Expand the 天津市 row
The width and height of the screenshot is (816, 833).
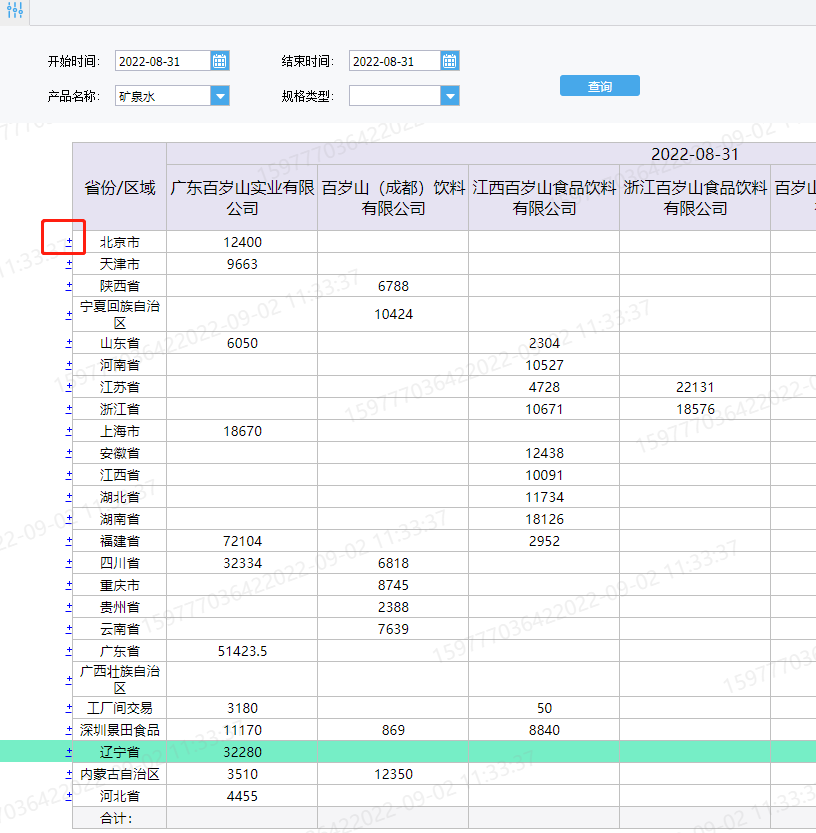point(69,264)
